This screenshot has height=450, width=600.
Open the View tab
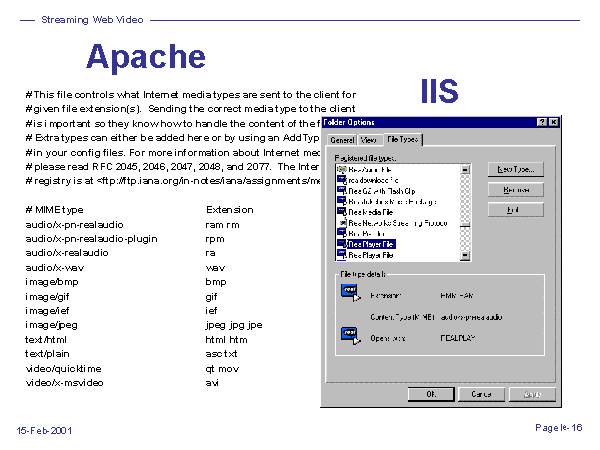click(x=368, y=140)
